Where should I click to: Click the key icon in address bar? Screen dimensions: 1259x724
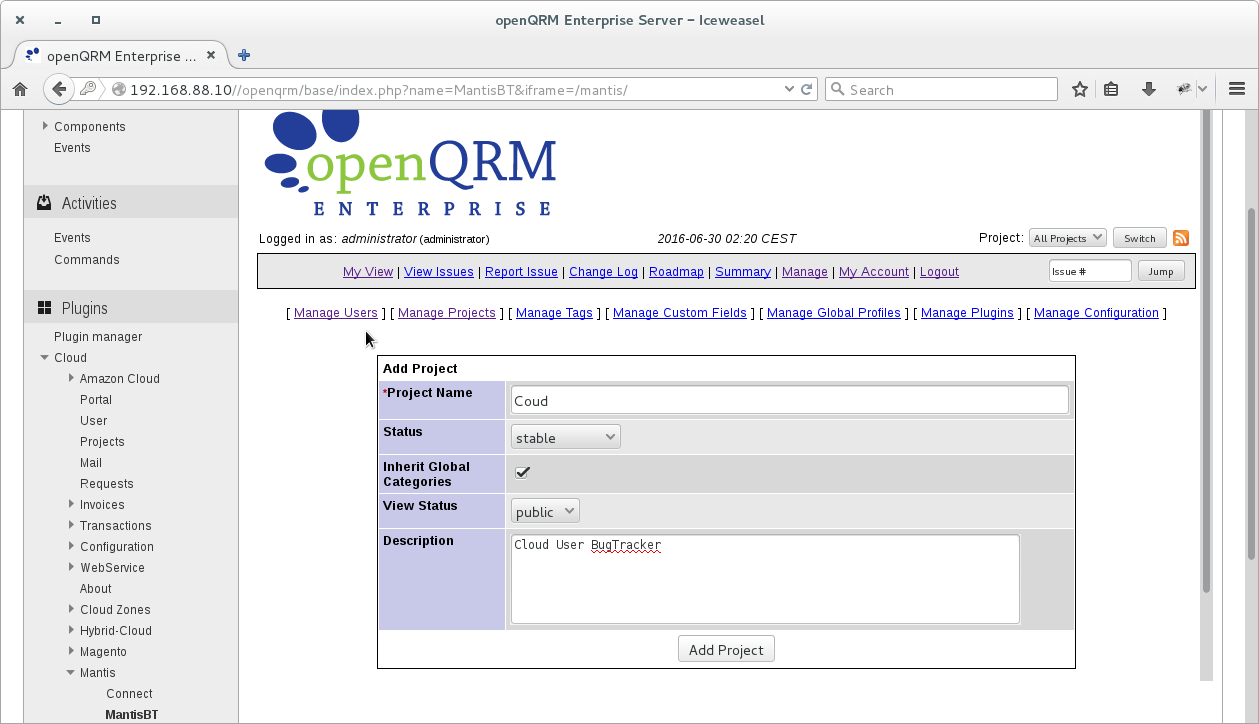click(x=89, y=89)
